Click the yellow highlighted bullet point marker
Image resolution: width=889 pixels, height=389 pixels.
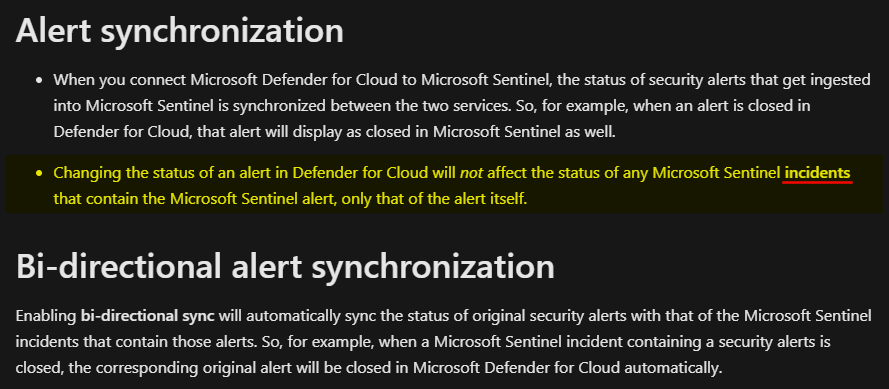pos(39,173)
